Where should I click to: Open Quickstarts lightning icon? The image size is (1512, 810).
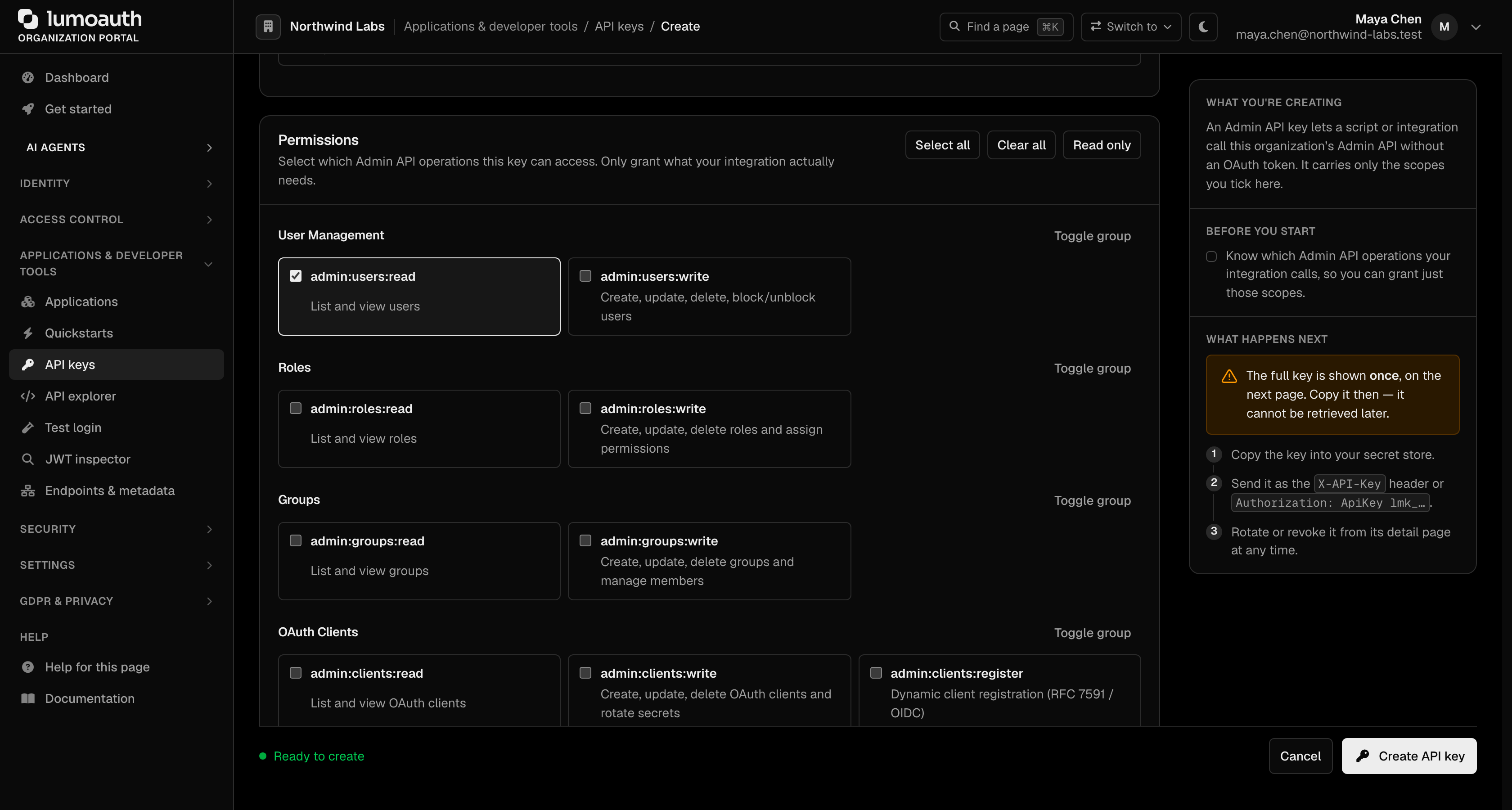pos(27,333)
